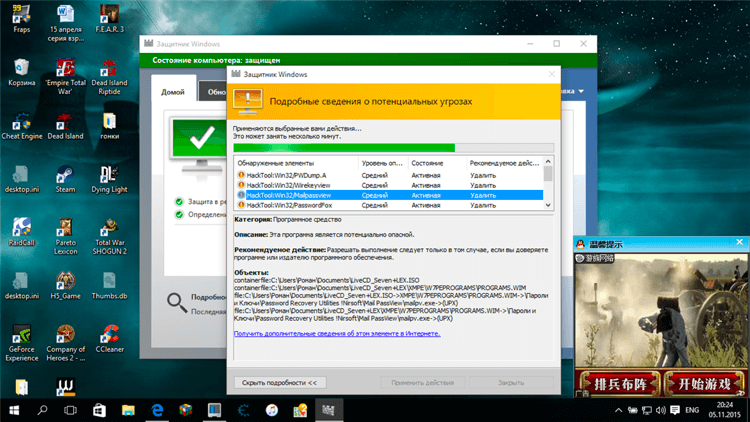Screen dimensions: 750x422
Task: Click the threat list scroll-up arrow
Action: point(548,162)
